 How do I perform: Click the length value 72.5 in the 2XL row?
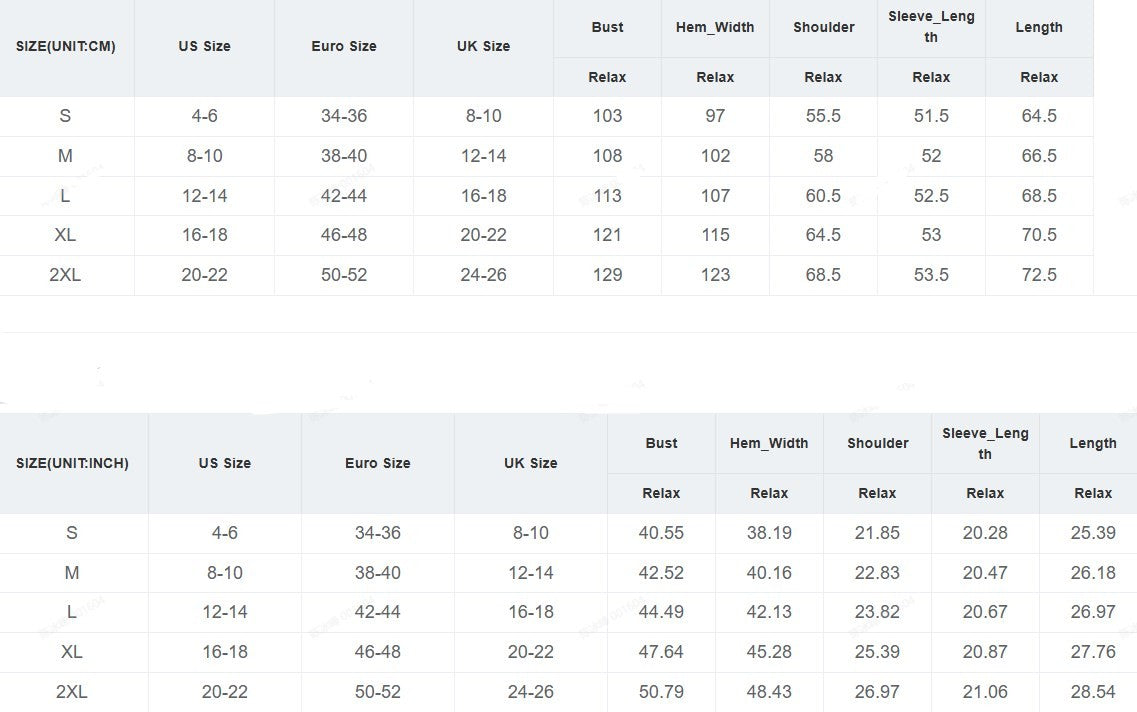1039,275
